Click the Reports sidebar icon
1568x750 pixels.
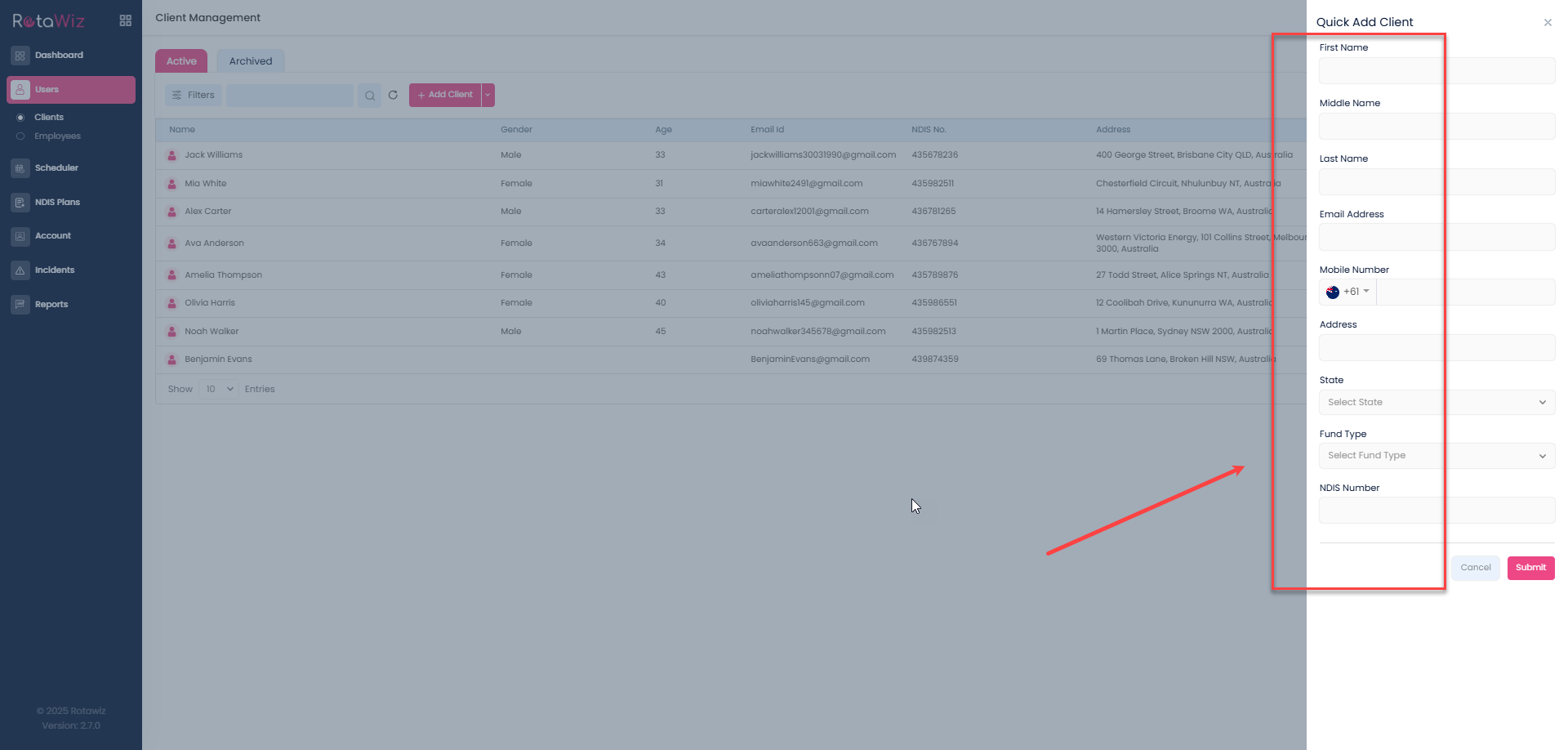[20, 305]
